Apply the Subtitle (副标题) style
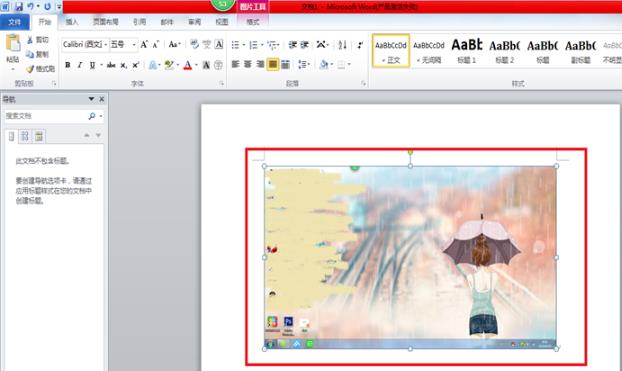The height and width of the screenshot is (371, 622). 580,51
